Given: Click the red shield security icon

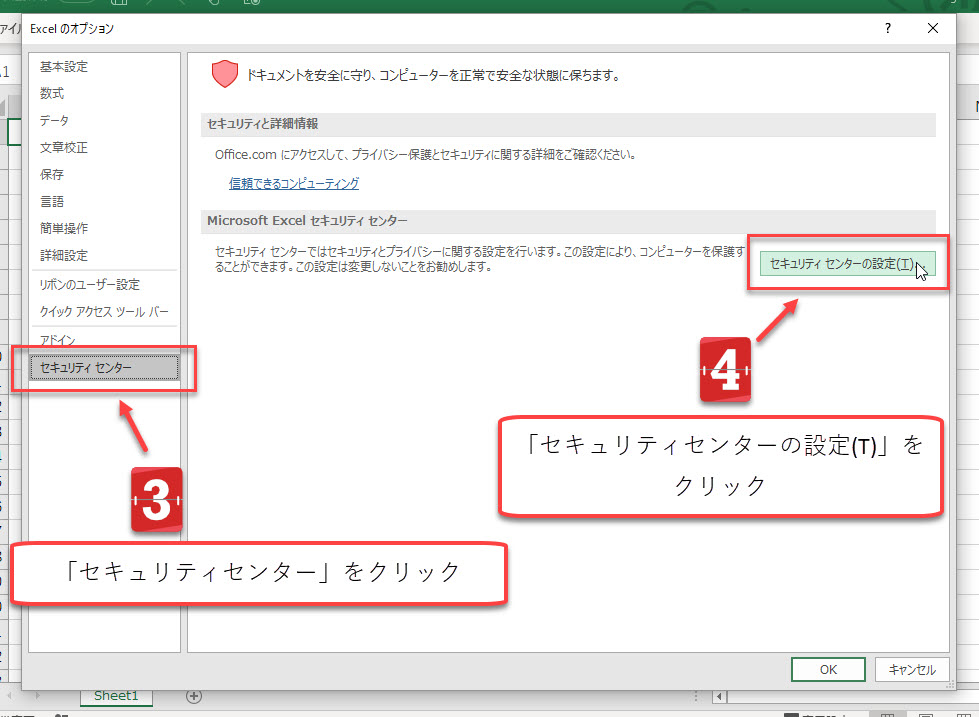Looking at the screenshot, I should click(x=224, y=74).
